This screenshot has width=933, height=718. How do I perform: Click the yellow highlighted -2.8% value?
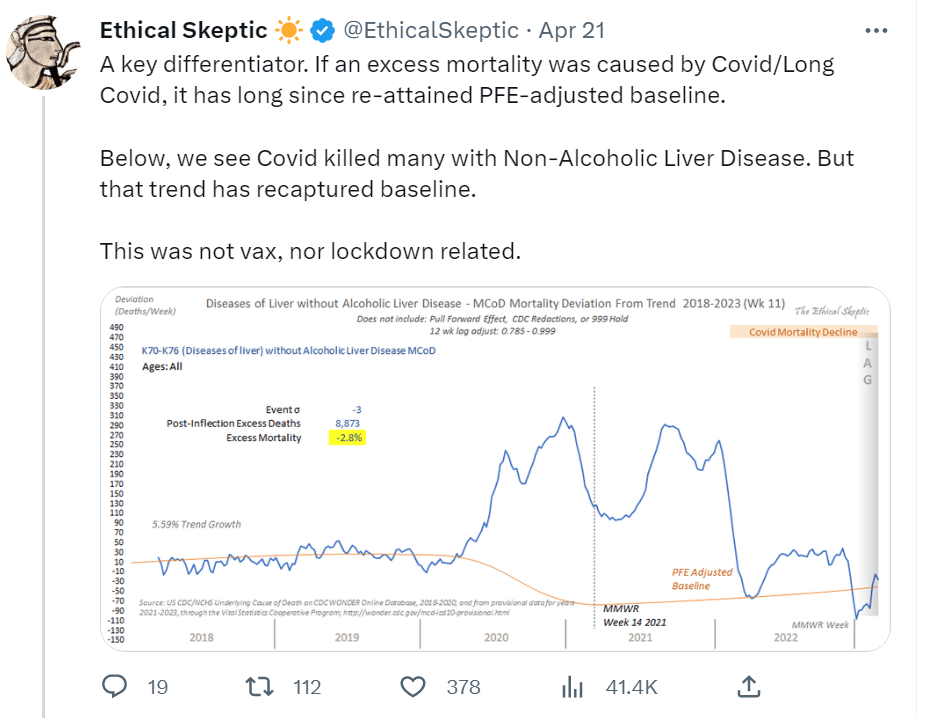[x=347, y=438]
